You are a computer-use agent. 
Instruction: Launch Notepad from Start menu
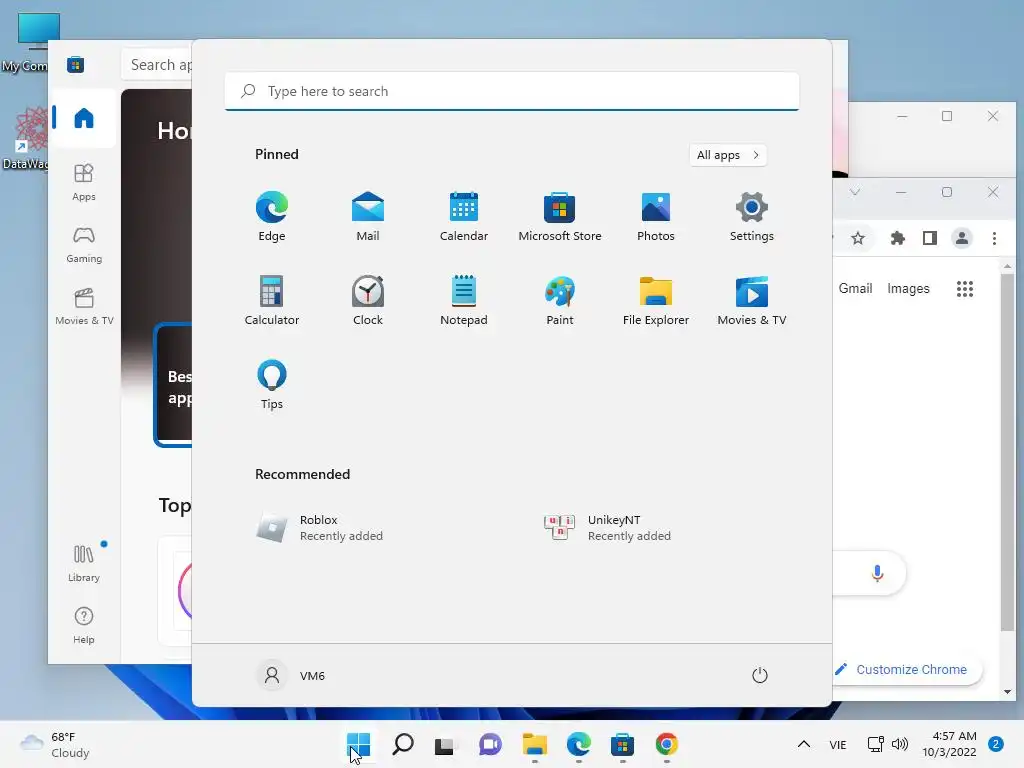[464, 300]
